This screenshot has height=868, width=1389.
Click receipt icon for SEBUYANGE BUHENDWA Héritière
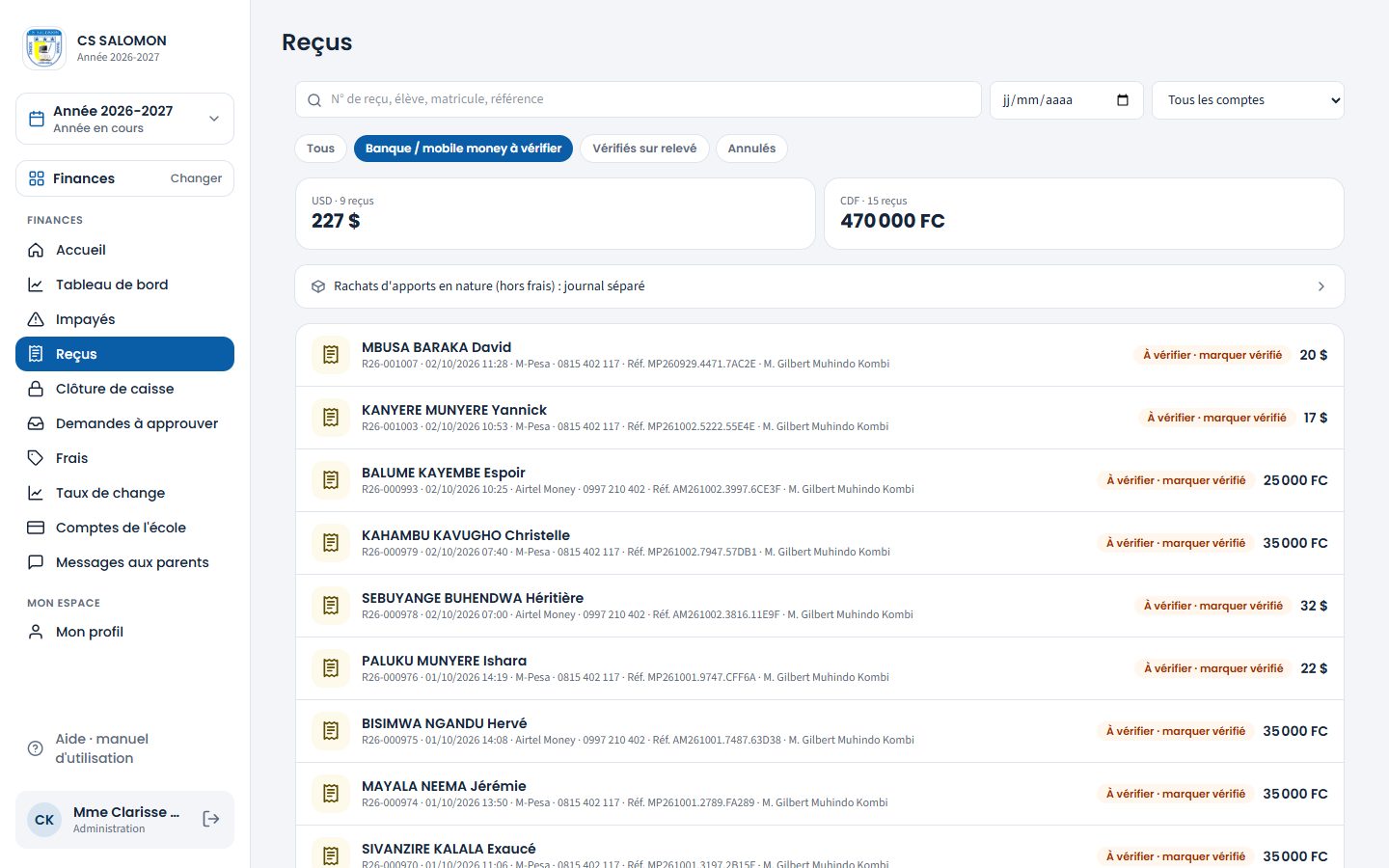(331, 606)
